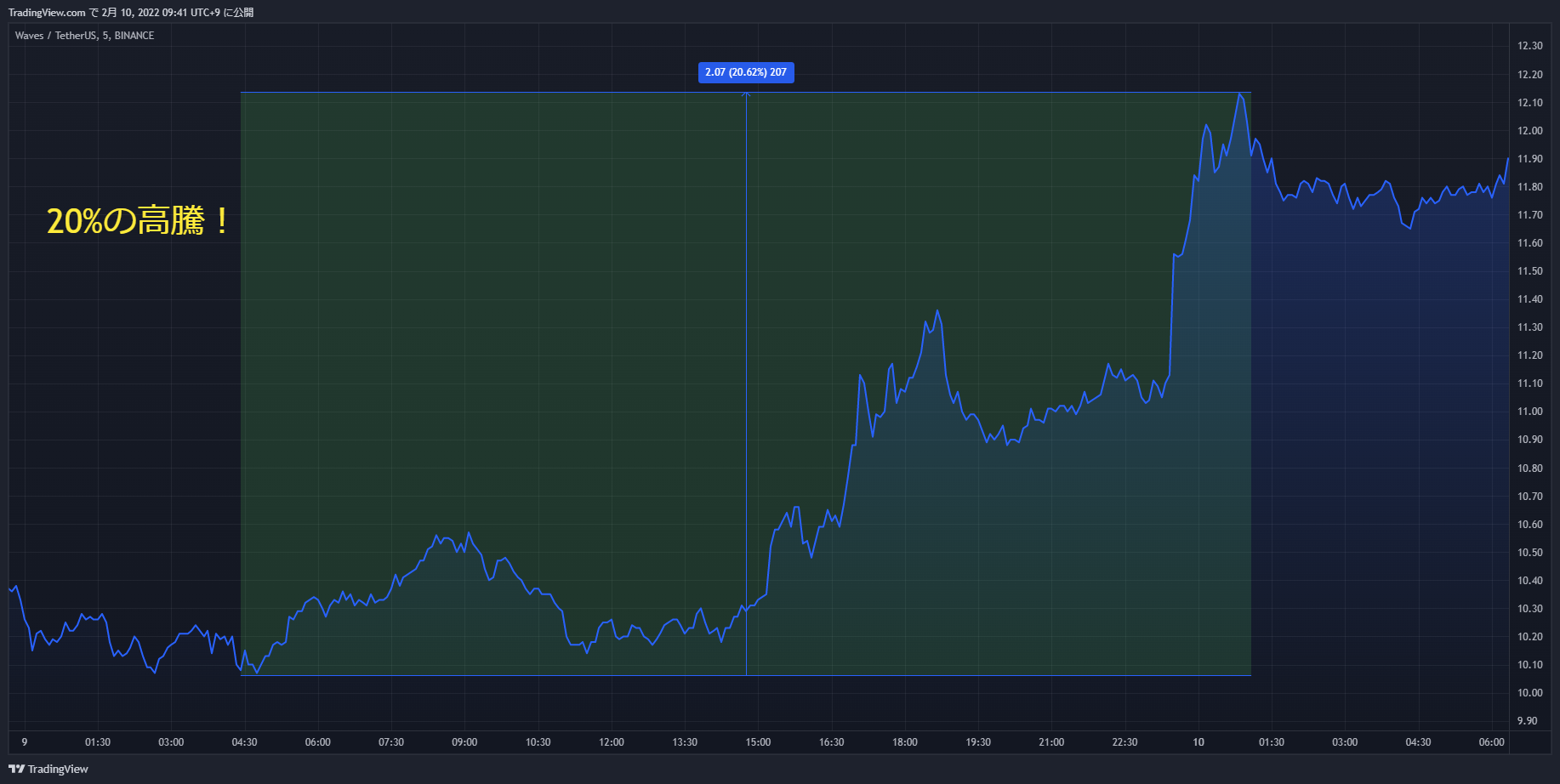1560x784 pixels.
Task: Click the 21:00 time axis label
Action: pos(1051,742)
